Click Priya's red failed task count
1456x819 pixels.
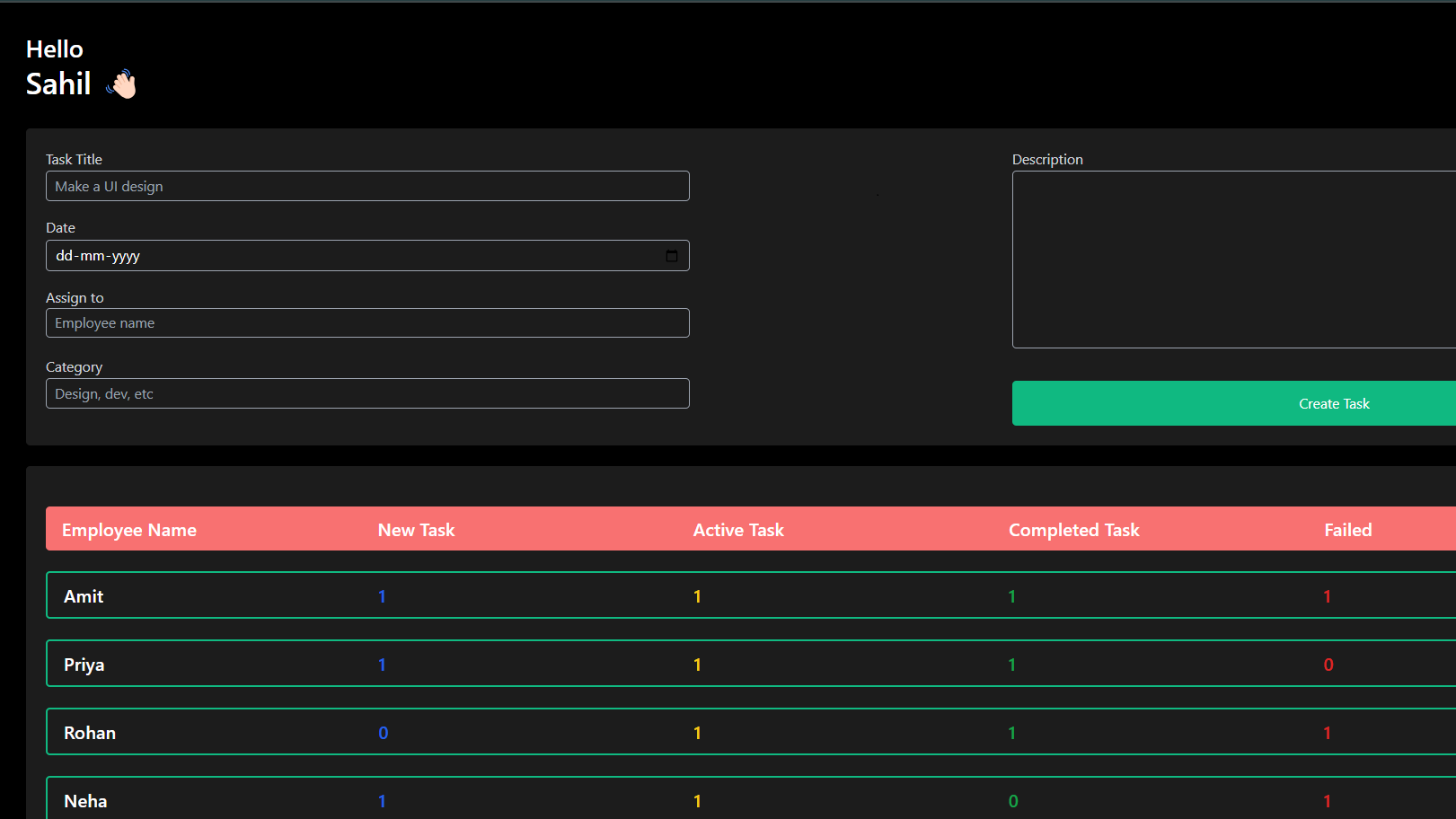tap(1328, 665)
